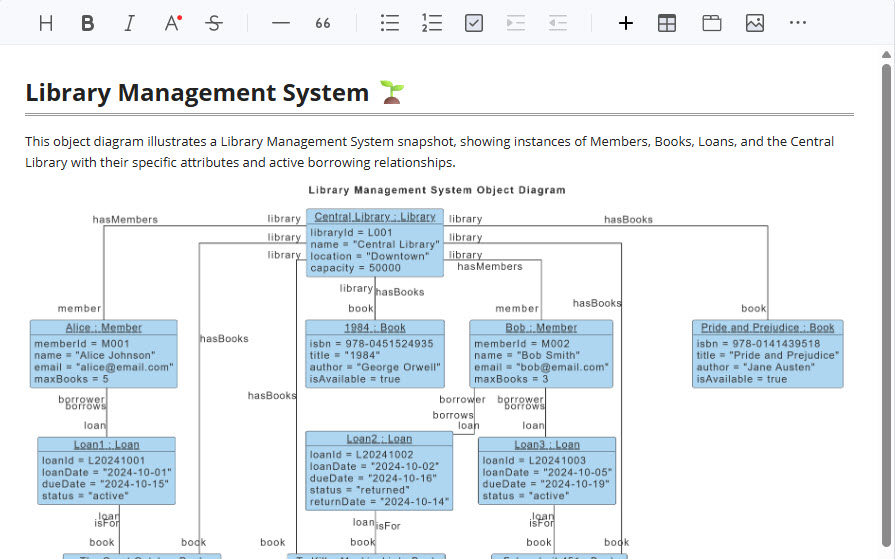Open more toolbar options
Viewport: 895px width, 559px height.
(x=797, y=23)
